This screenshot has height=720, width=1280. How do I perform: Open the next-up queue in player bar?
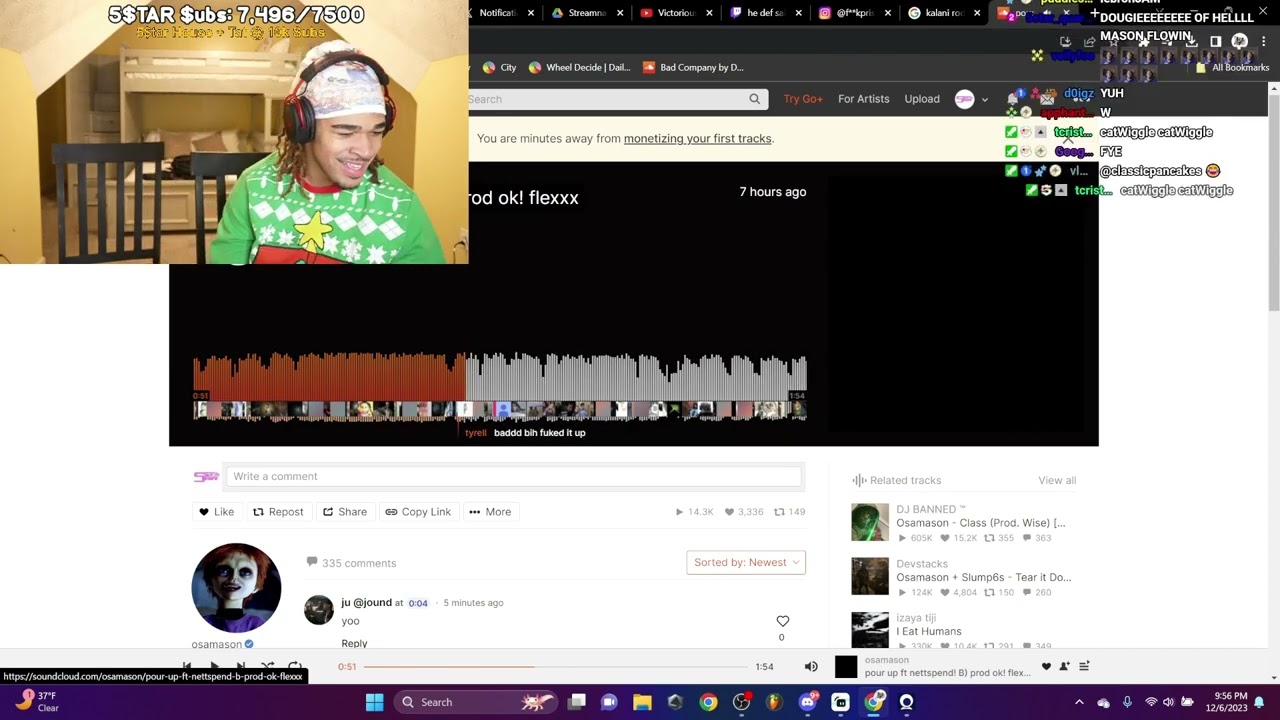coord(1084,667)
